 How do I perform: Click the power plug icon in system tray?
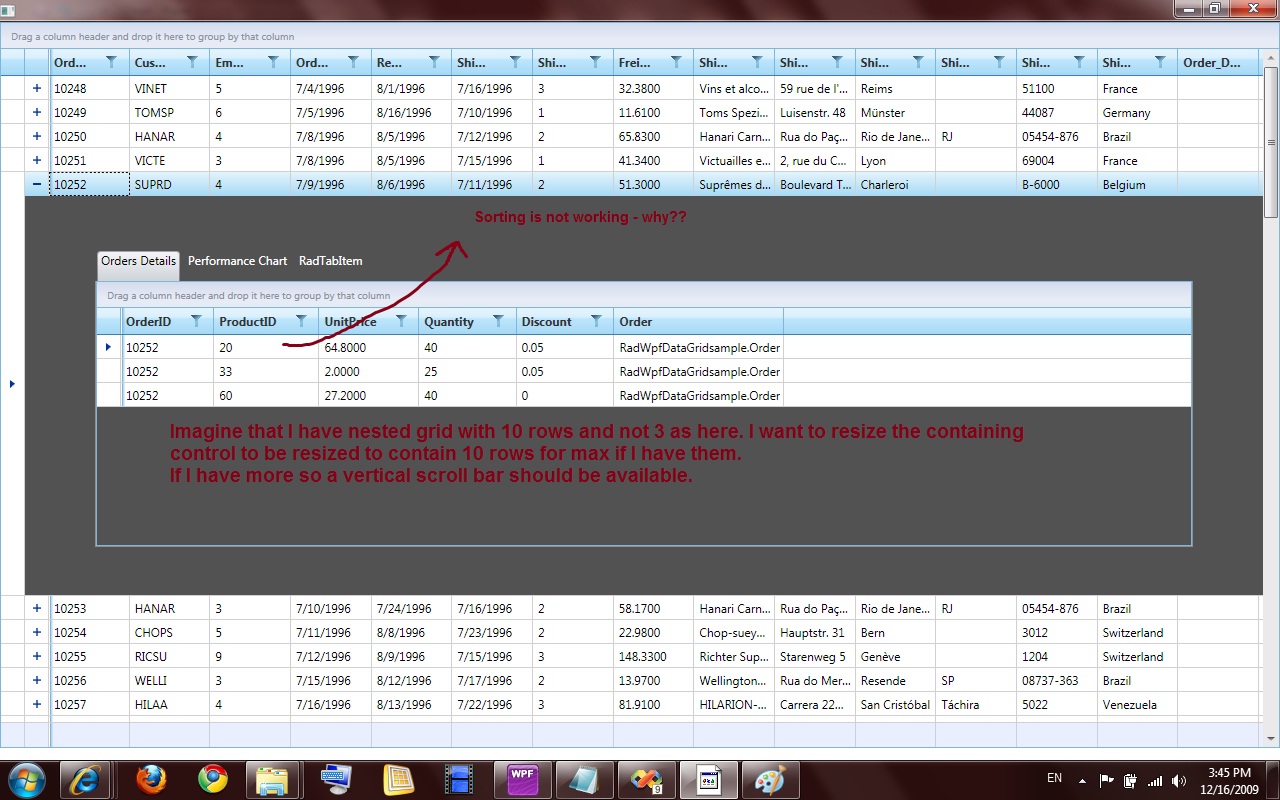(x=1131, y=781)
